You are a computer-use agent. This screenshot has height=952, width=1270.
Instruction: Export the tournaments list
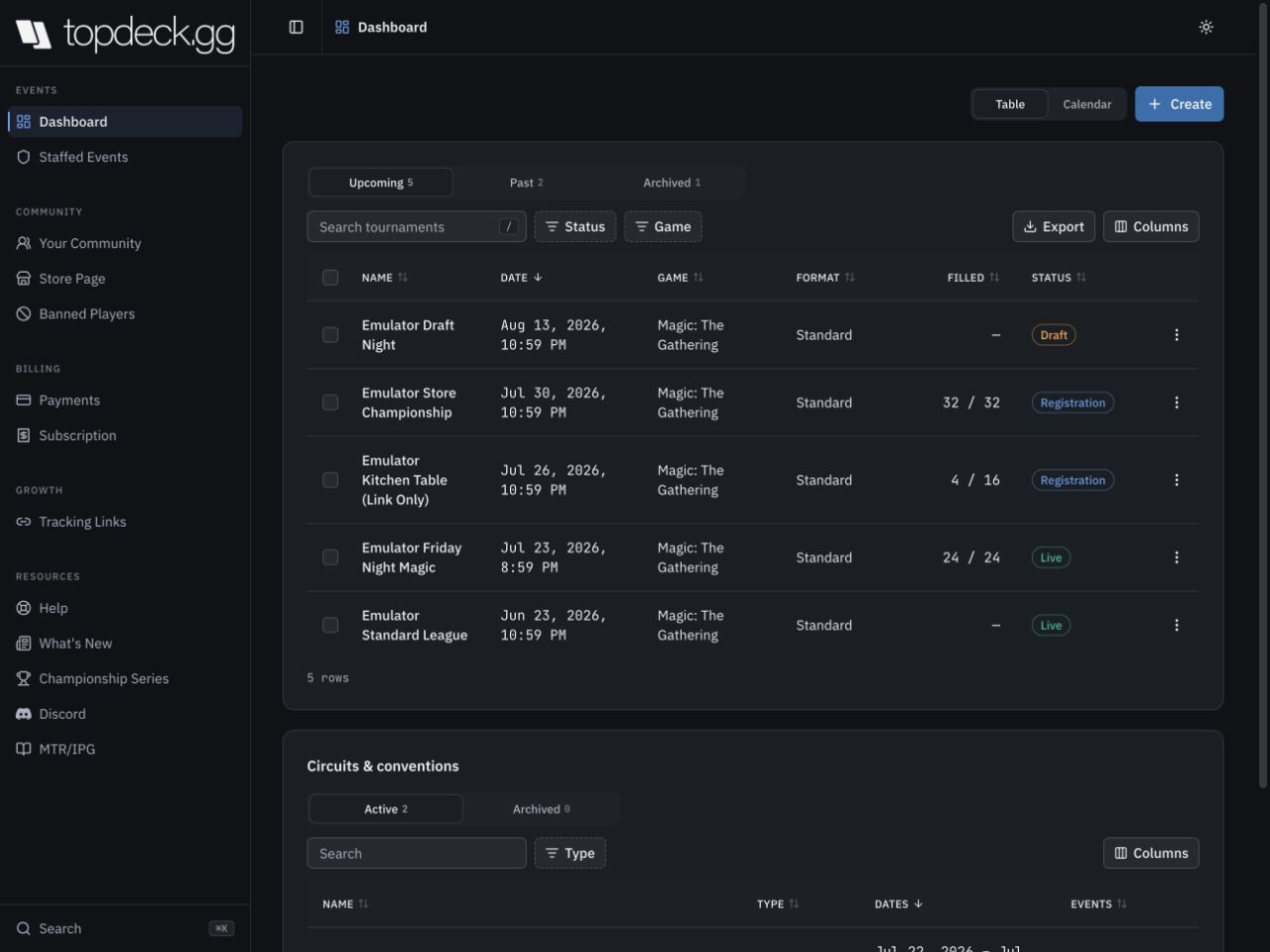(1054, 226)
